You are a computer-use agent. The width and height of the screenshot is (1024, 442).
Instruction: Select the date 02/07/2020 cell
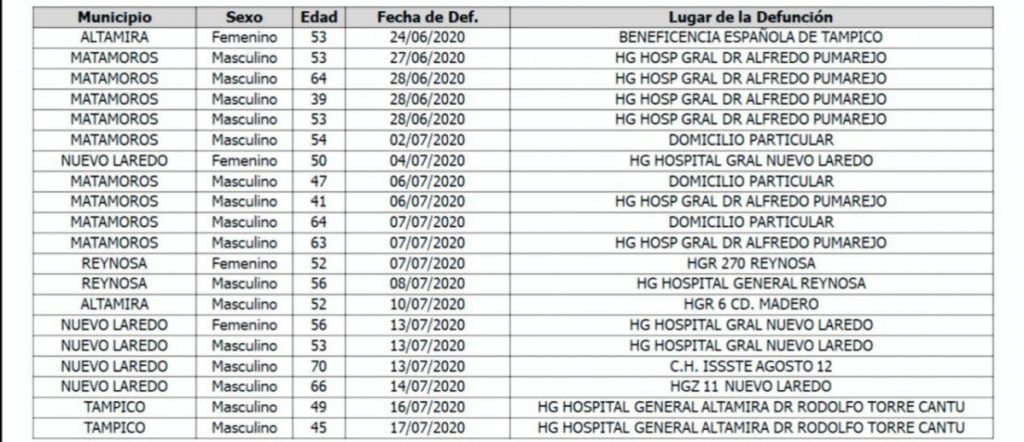[428, 140]
